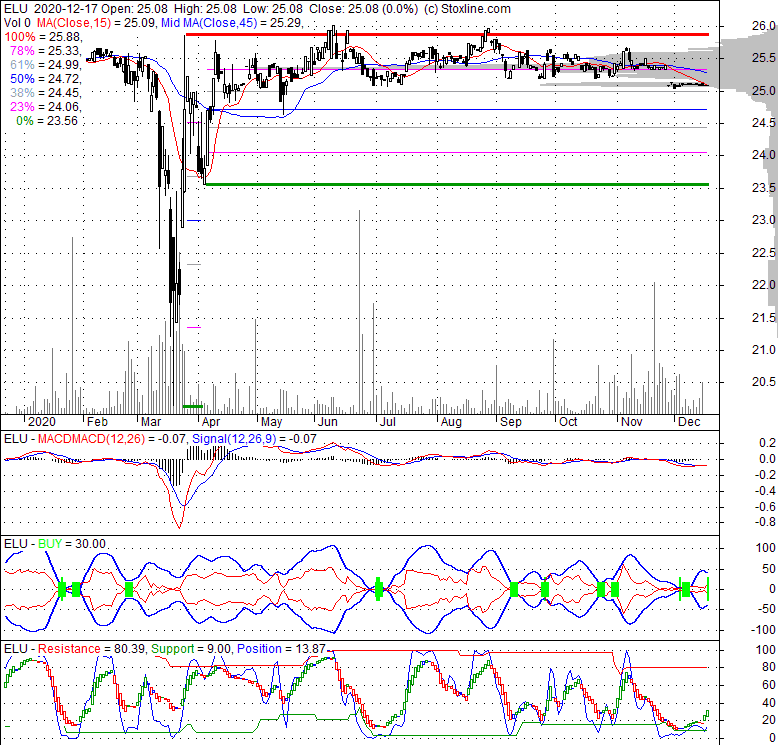
Task: Click the 60 value on bottom panel axis
Action: (x=769, y=685)
